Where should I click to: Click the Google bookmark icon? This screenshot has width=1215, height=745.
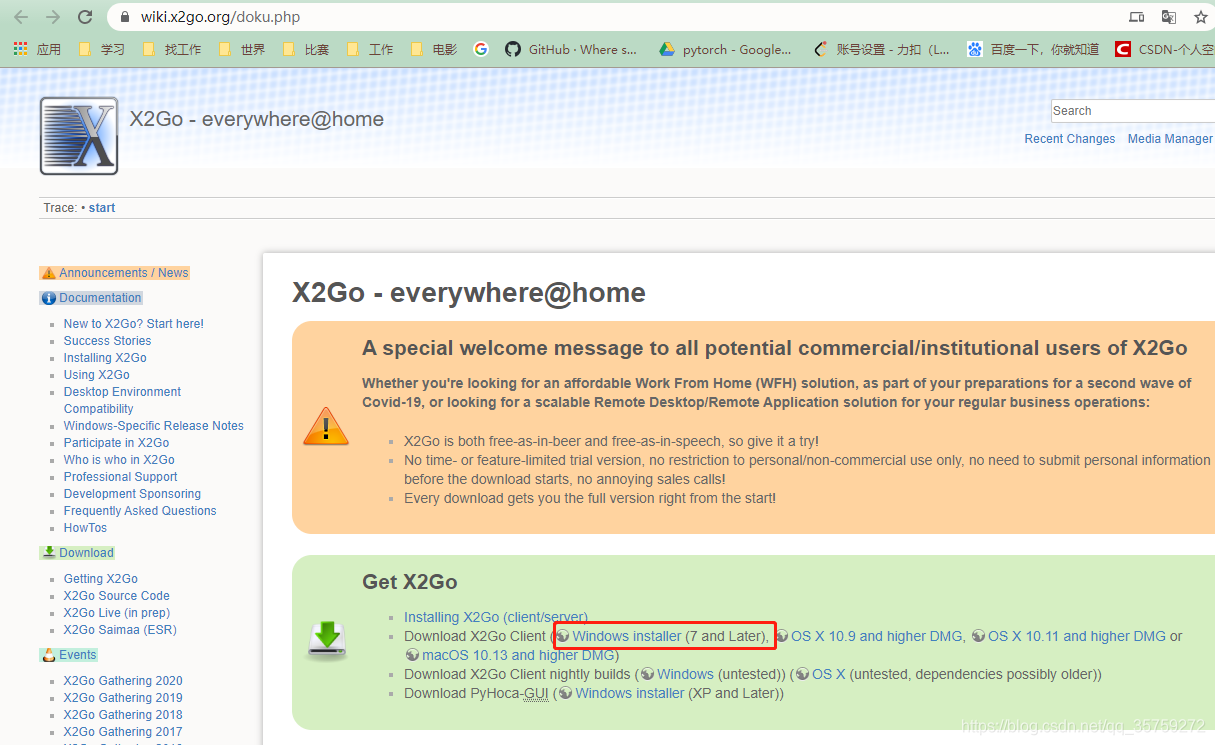(x=481, y=49)
